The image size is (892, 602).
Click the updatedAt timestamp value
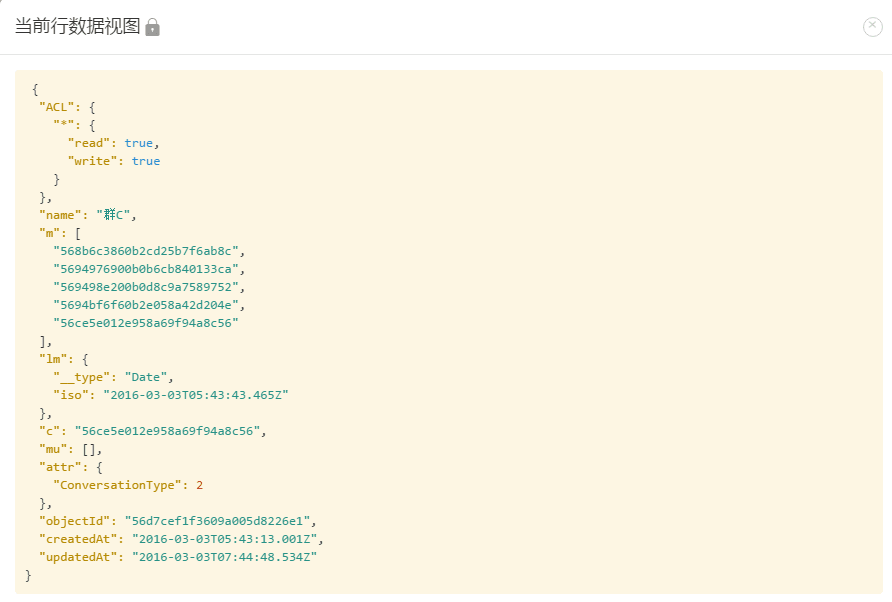[x=225, y=557]
